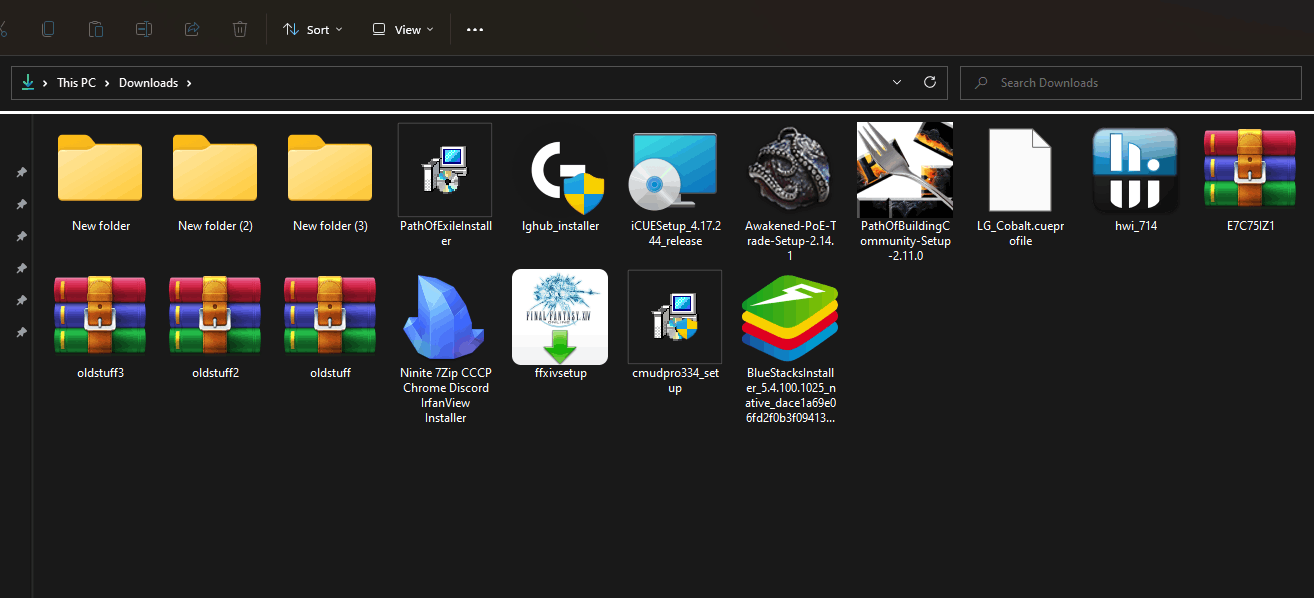Select the PathOfBuildingCommunity-Setup thumbnail
The image size is (1314, 598).
point(905,168)
